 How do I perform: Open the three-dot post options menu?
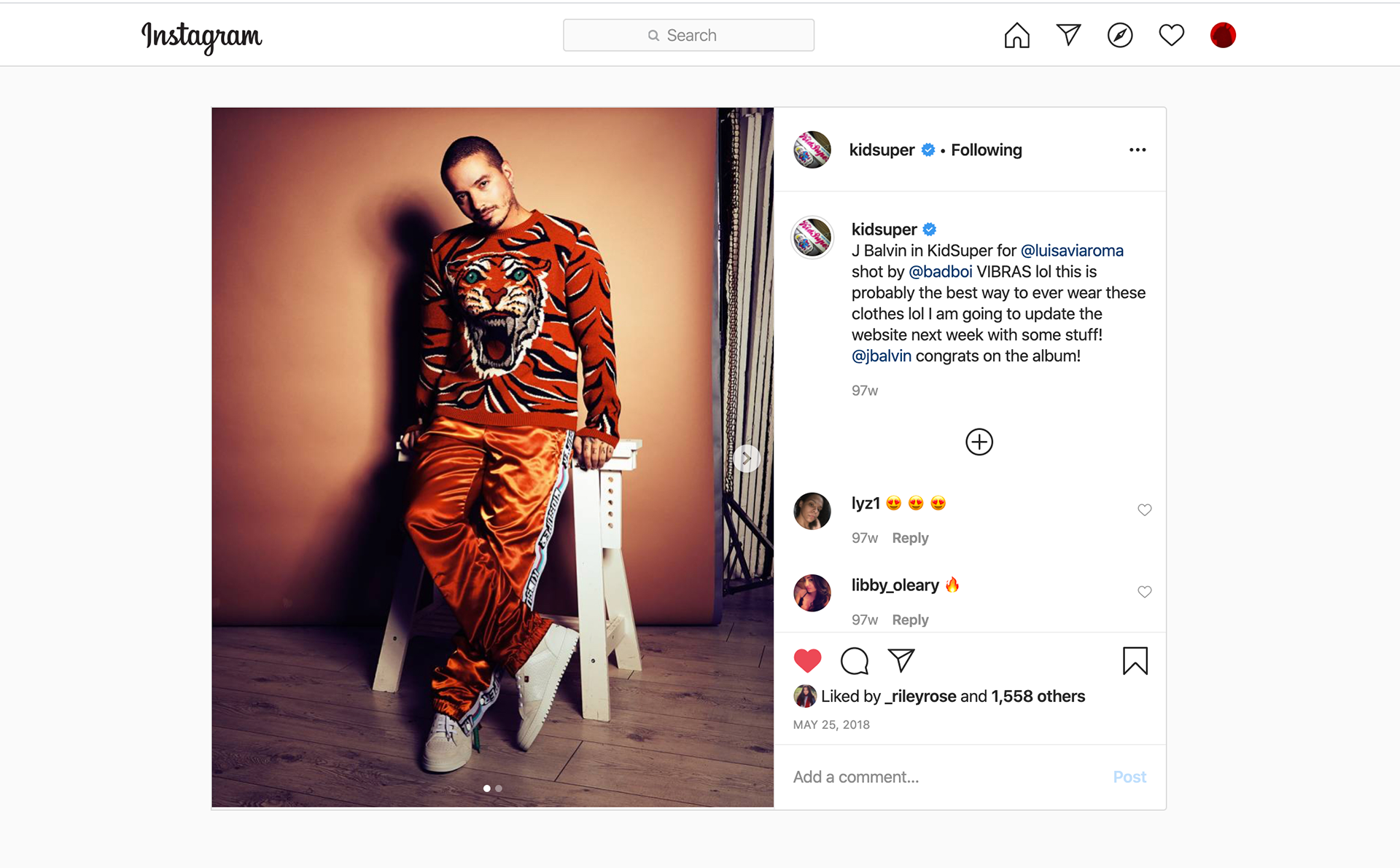coord(1137,150)
